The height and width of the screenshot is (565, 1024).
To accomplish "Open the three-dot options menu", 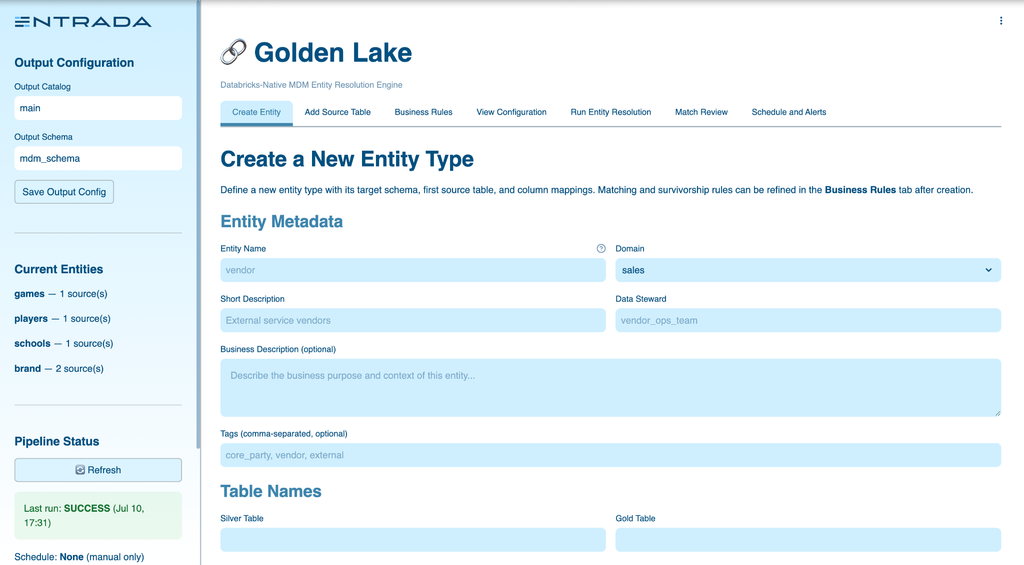I will point(1000,21).
